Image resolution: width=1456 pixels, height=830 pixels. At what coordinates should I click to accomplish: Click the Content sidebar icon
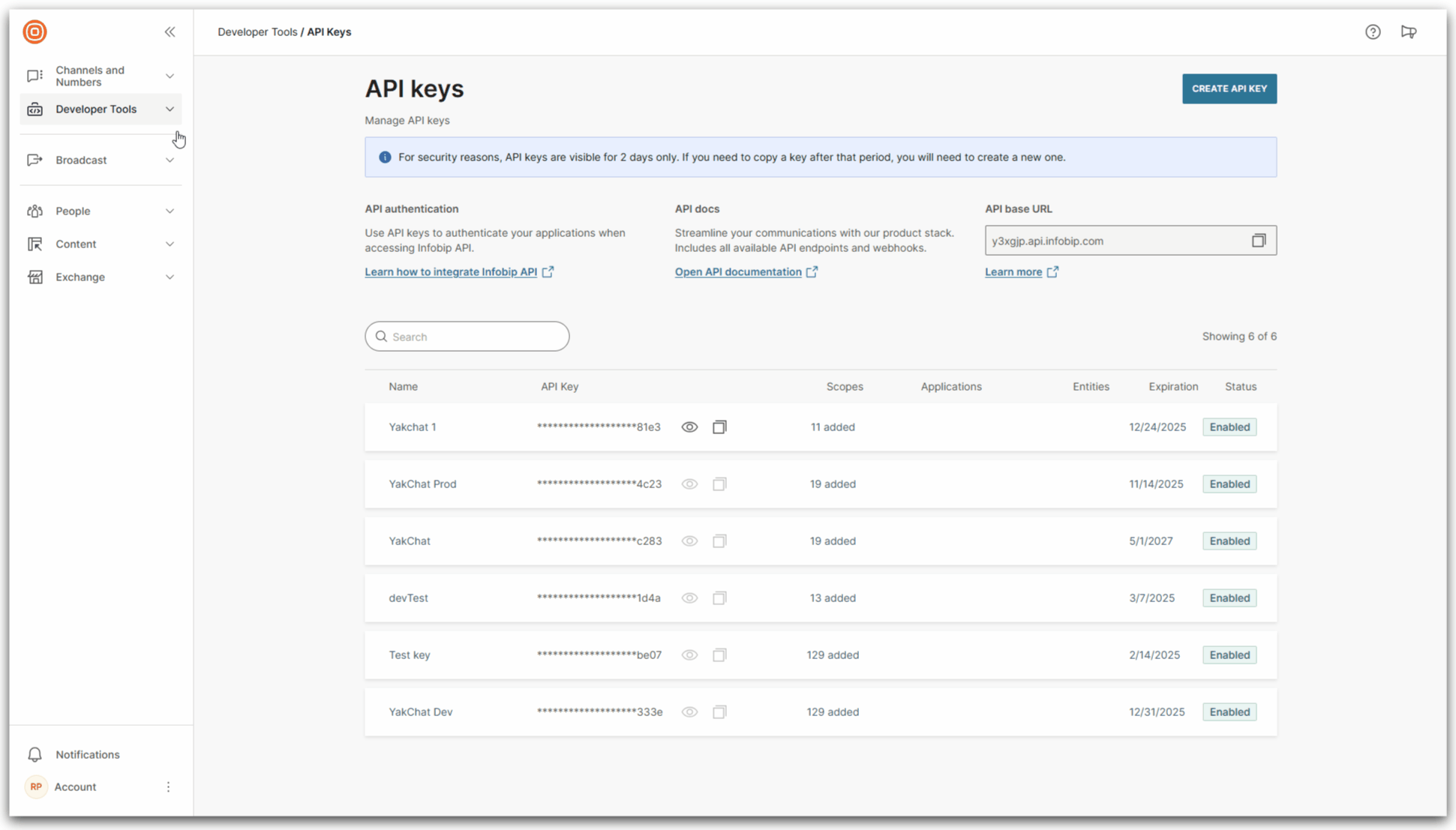(35, 244)
